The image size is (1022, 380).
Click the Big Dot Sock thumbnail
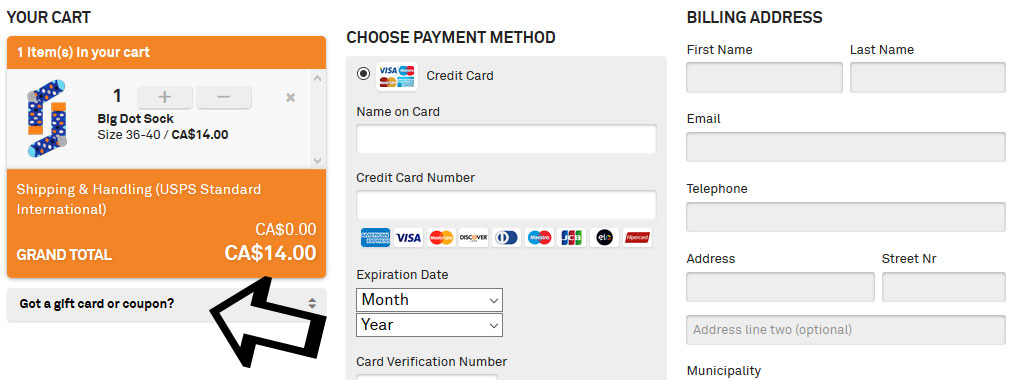46,119
